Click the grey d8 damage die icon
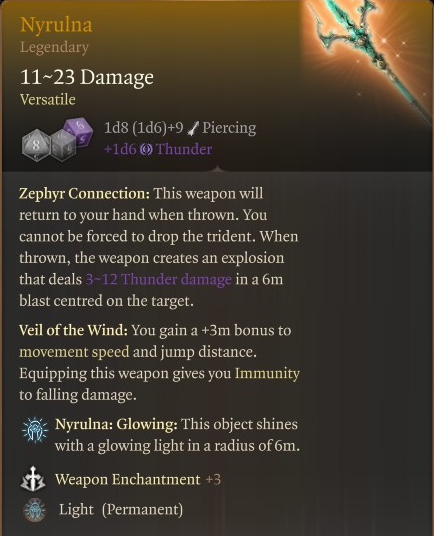The image size is (434, 536). point(35,145)
